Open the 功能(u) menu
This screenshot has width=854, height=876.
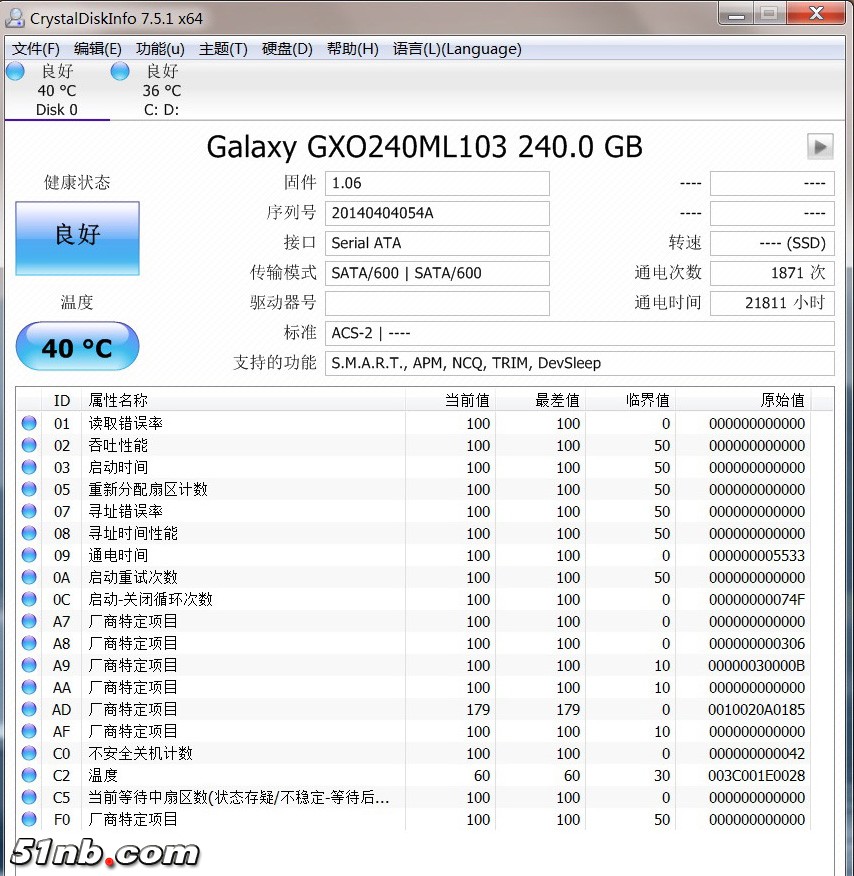[160, 49]
